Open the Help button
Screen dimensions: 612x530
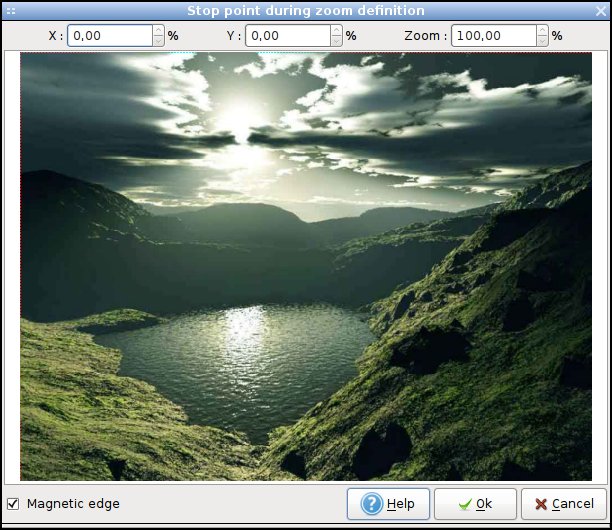click(388, 504)
